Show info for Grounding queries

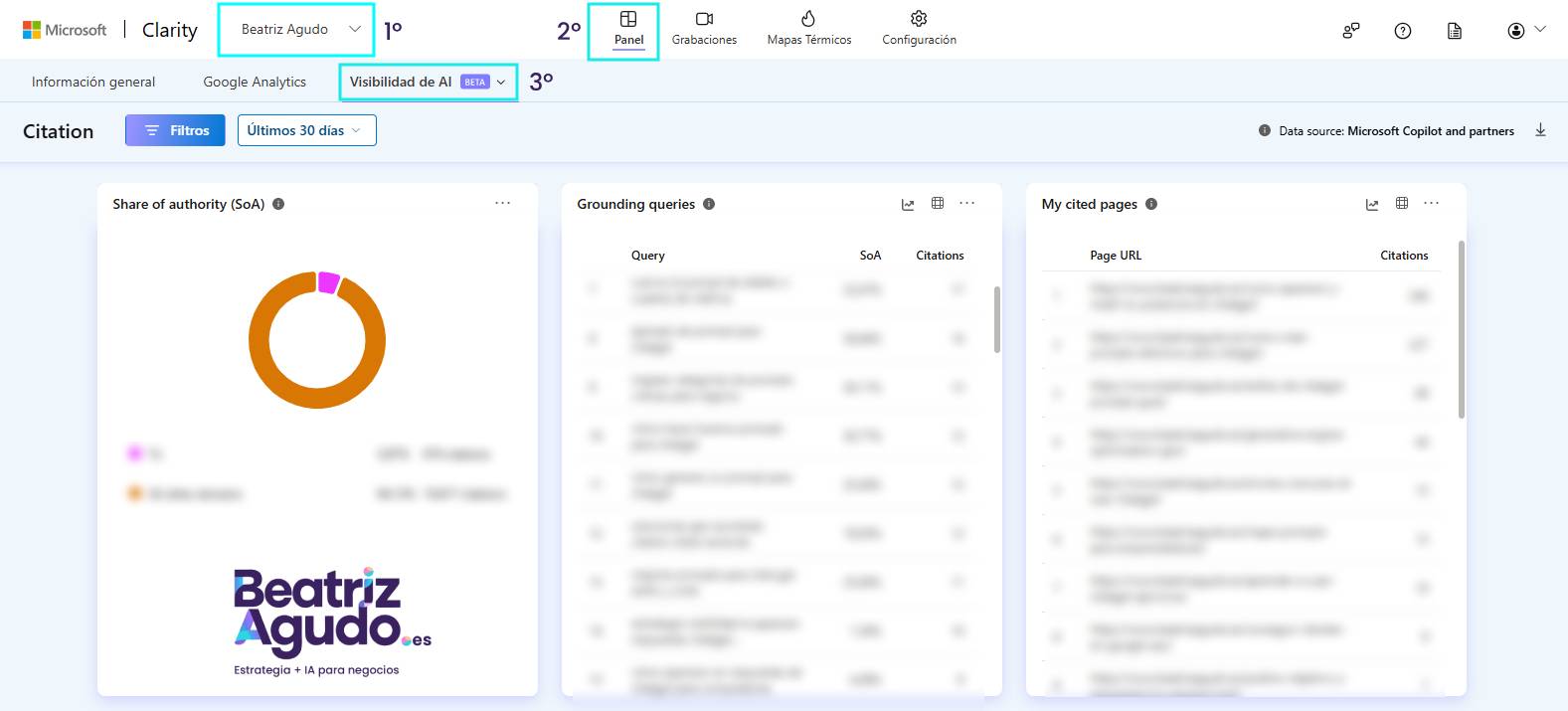(709, 204)
